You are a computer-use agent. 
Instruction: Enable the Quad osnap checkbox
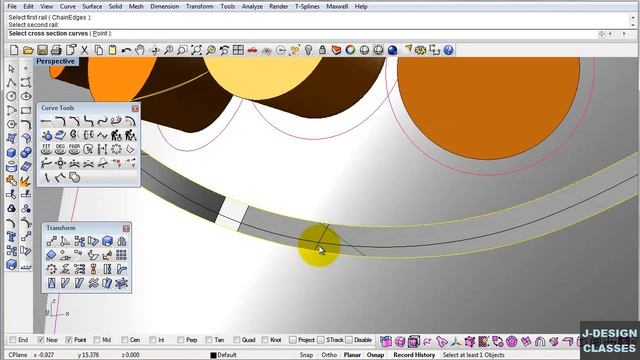click(x=237, y=340)
